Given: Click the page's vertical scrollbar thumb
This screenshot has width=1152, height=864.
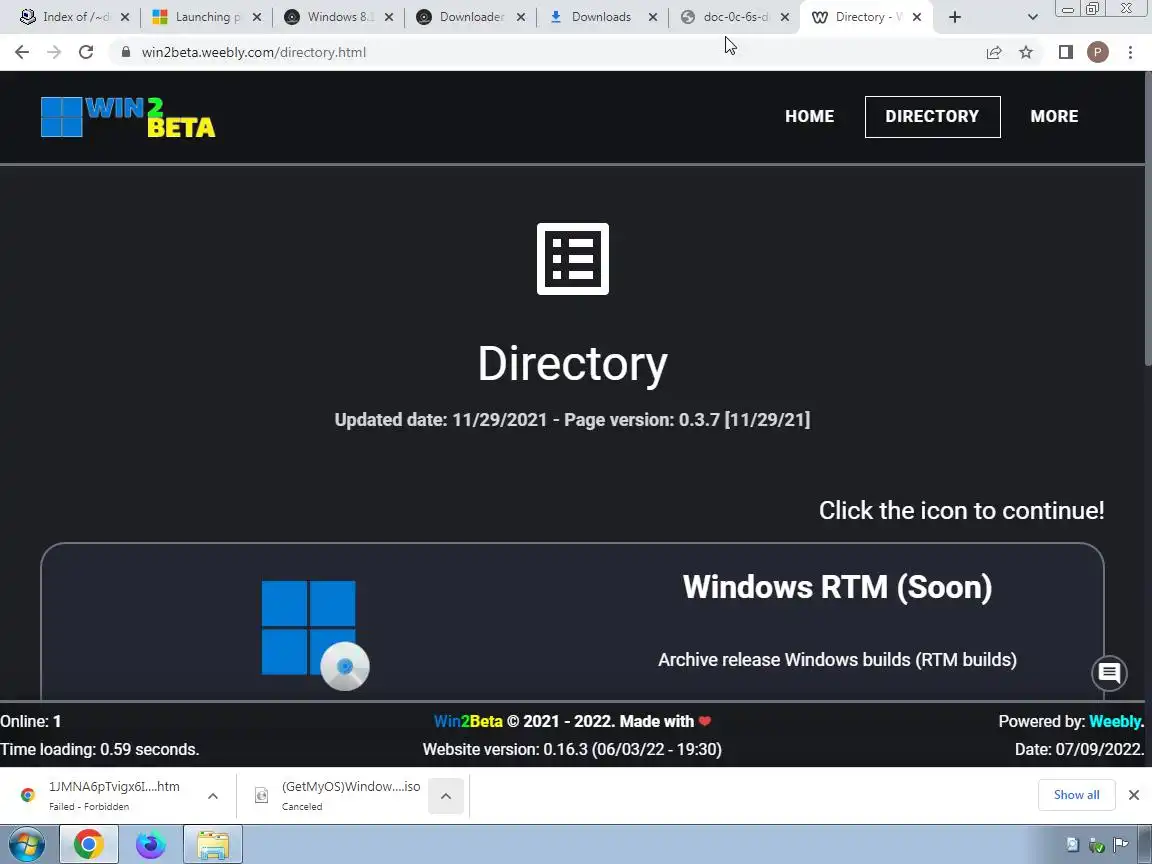Looking at the screenshot, I should click(x=1148, y=217).
